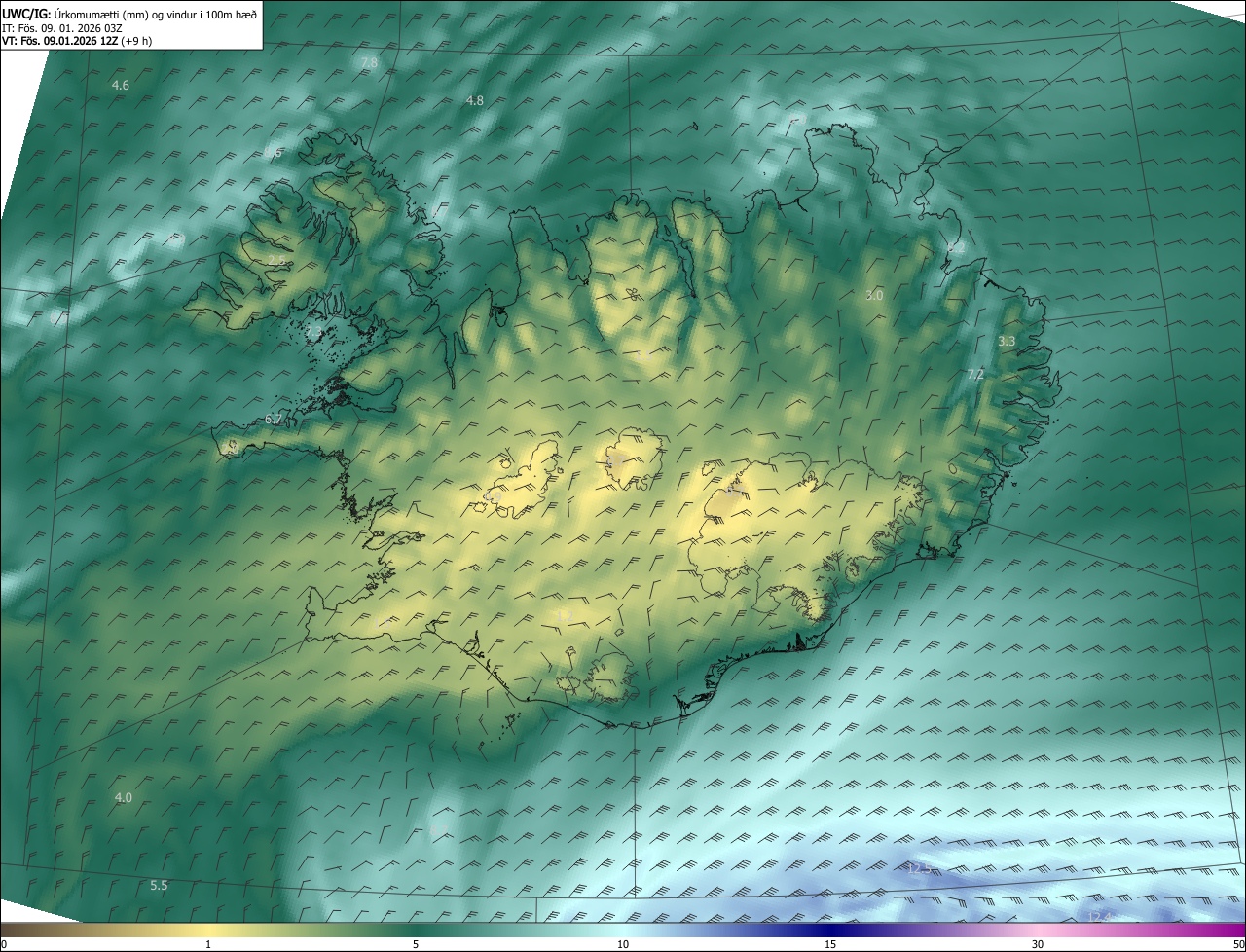This screenshot has height=952, width=1246.
Task: Click the 7.8 precipitation value
Action: 369,63
